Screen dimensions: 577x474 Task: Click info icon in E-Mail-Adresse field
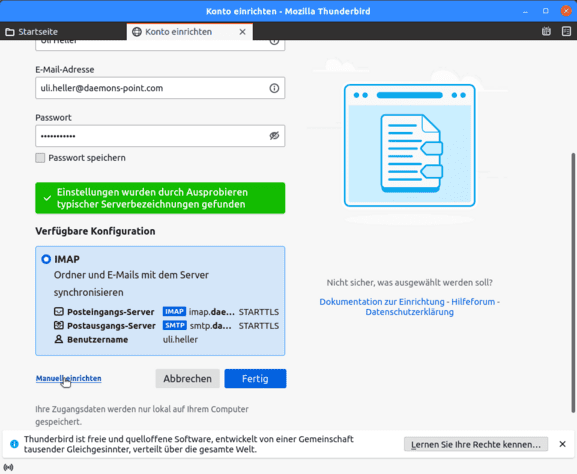point(274,88)
